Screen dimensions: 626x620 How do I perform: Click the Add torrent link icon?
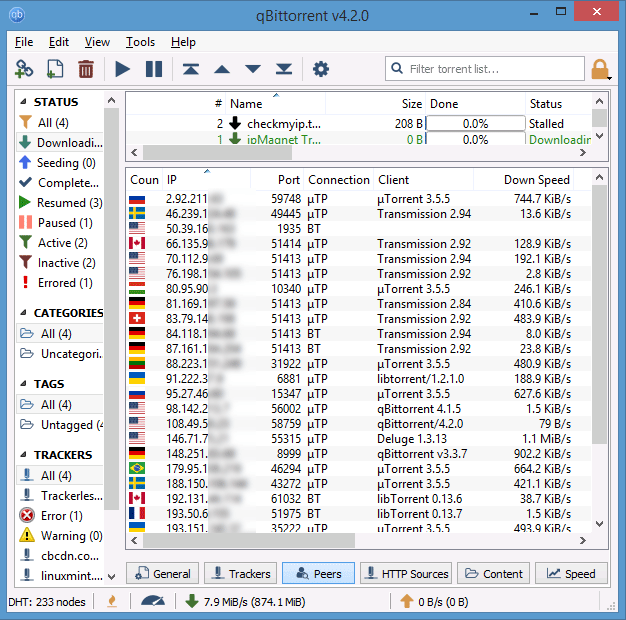click(24, 69)
